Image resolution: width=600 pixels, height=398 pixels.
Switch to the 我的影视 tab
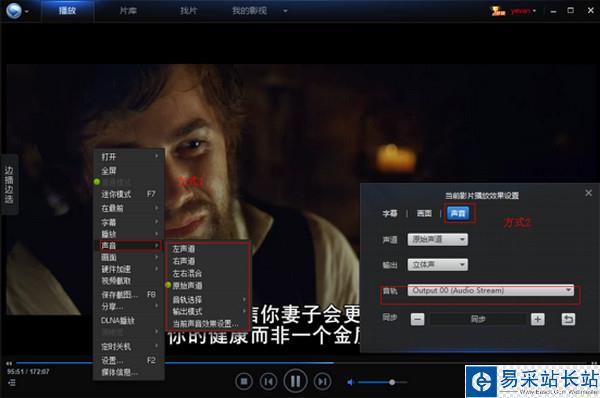pyautogui.click(x=249, y=11)
